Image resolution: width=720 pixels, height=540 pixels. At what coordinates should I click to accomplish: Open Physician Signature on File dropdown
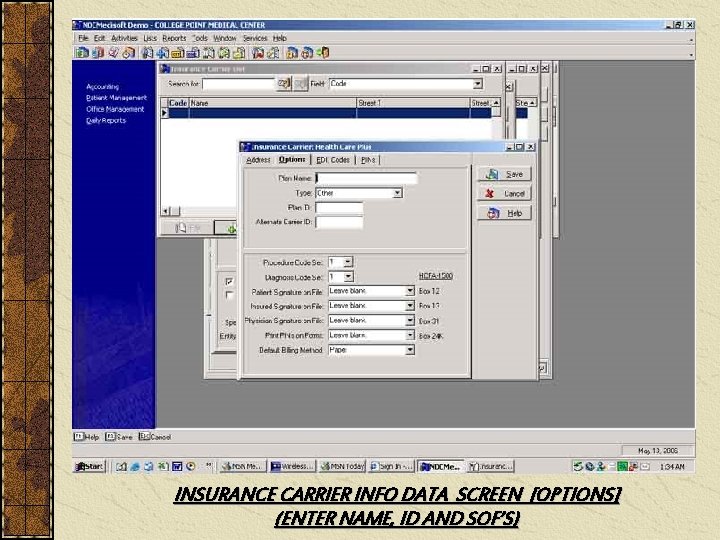(410, 321)
